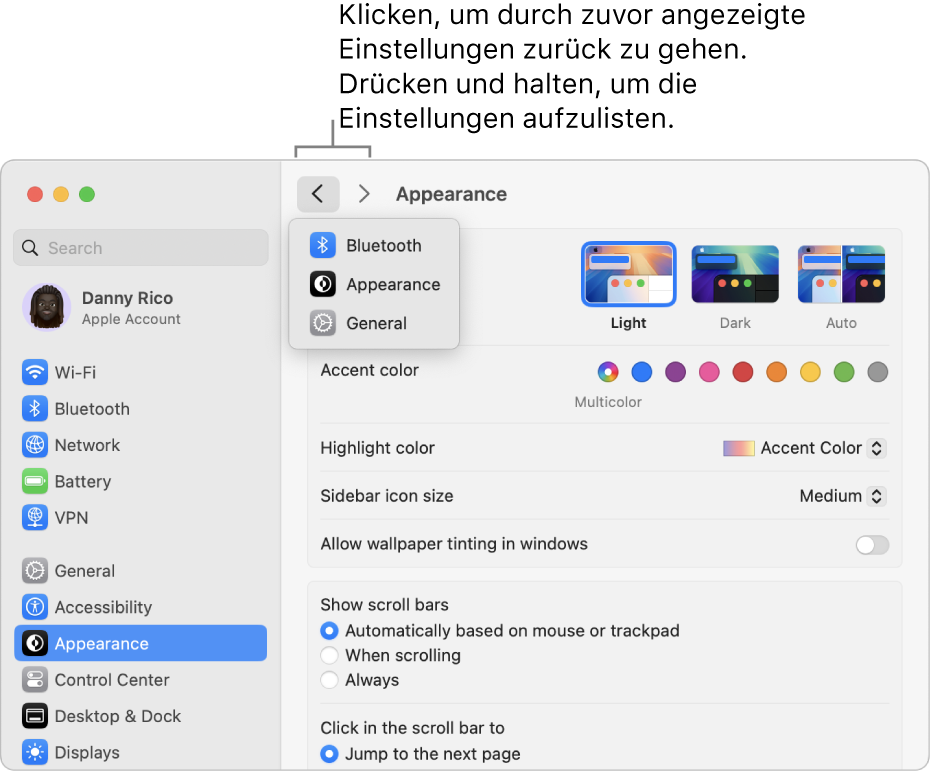Select Accessibility label in the sidebar
The width and height of the screenshot is (931, 774).
[103, 607]
